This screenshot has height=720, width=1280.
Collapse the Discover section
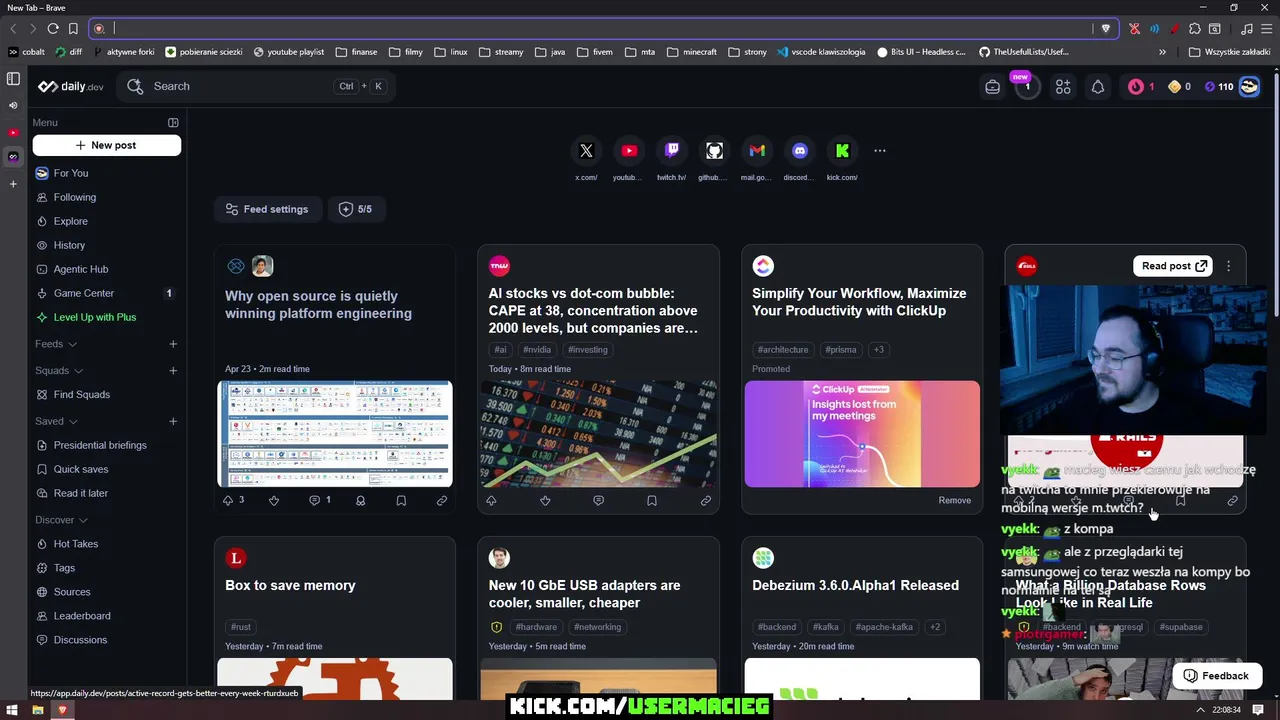tap(61, 520)
